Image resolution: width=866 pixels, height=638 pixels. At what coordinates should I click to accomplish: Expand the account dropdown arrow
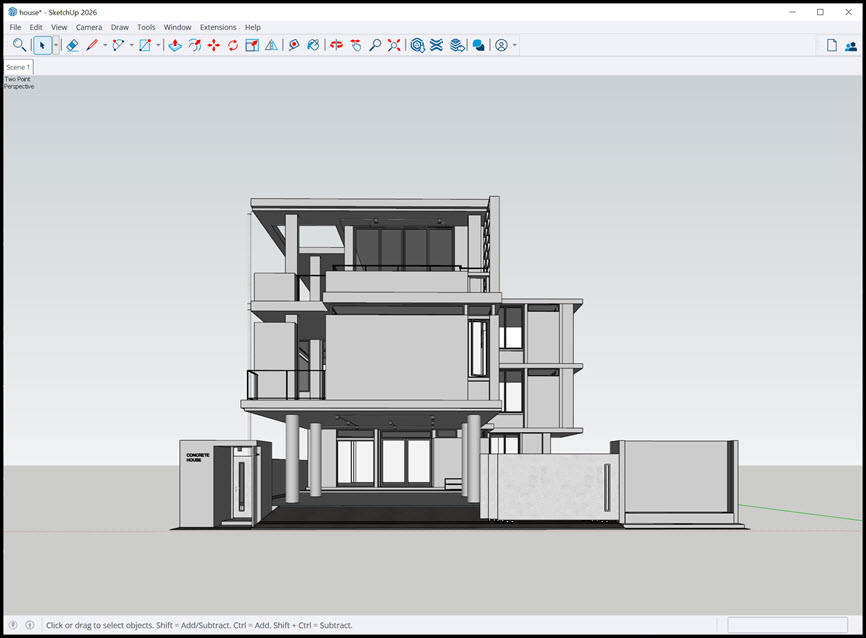[515, 45]
